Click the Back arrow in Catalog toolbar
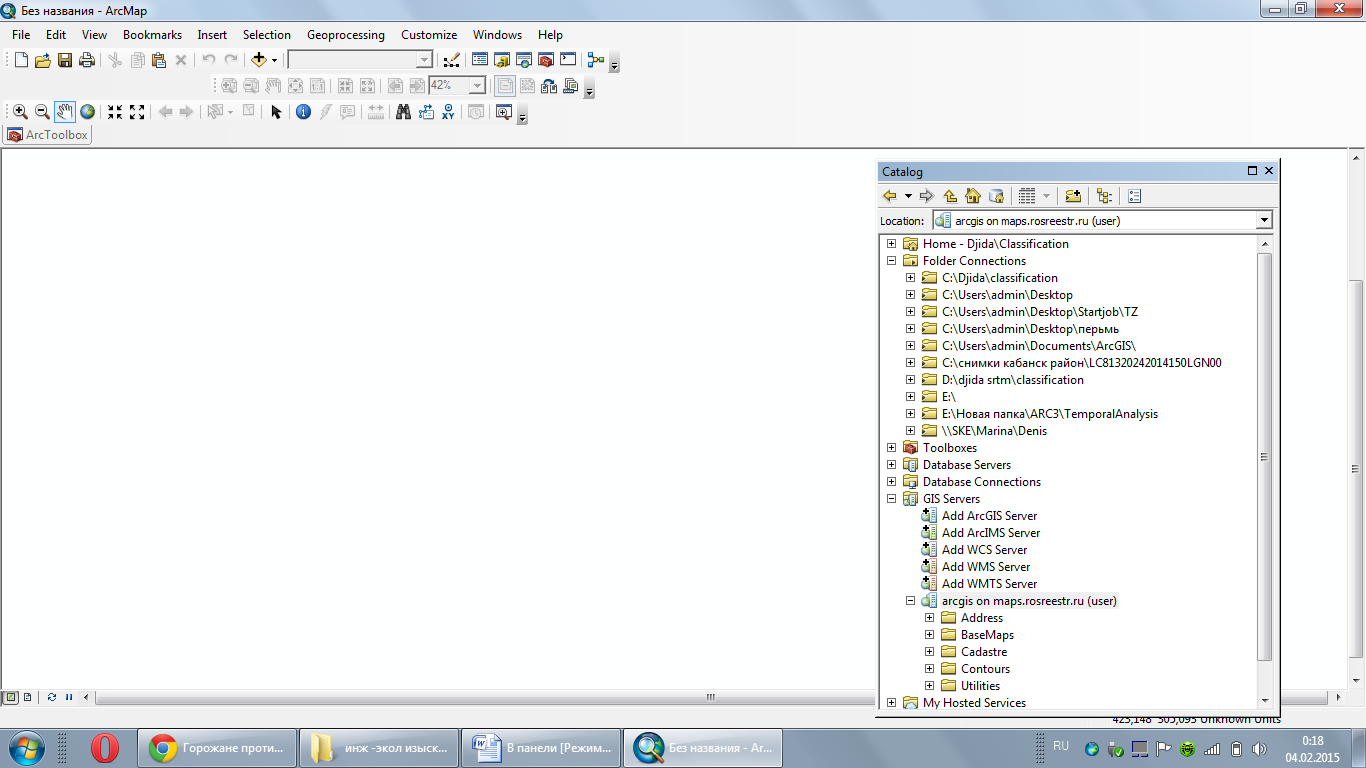 [x=890, y=196]
